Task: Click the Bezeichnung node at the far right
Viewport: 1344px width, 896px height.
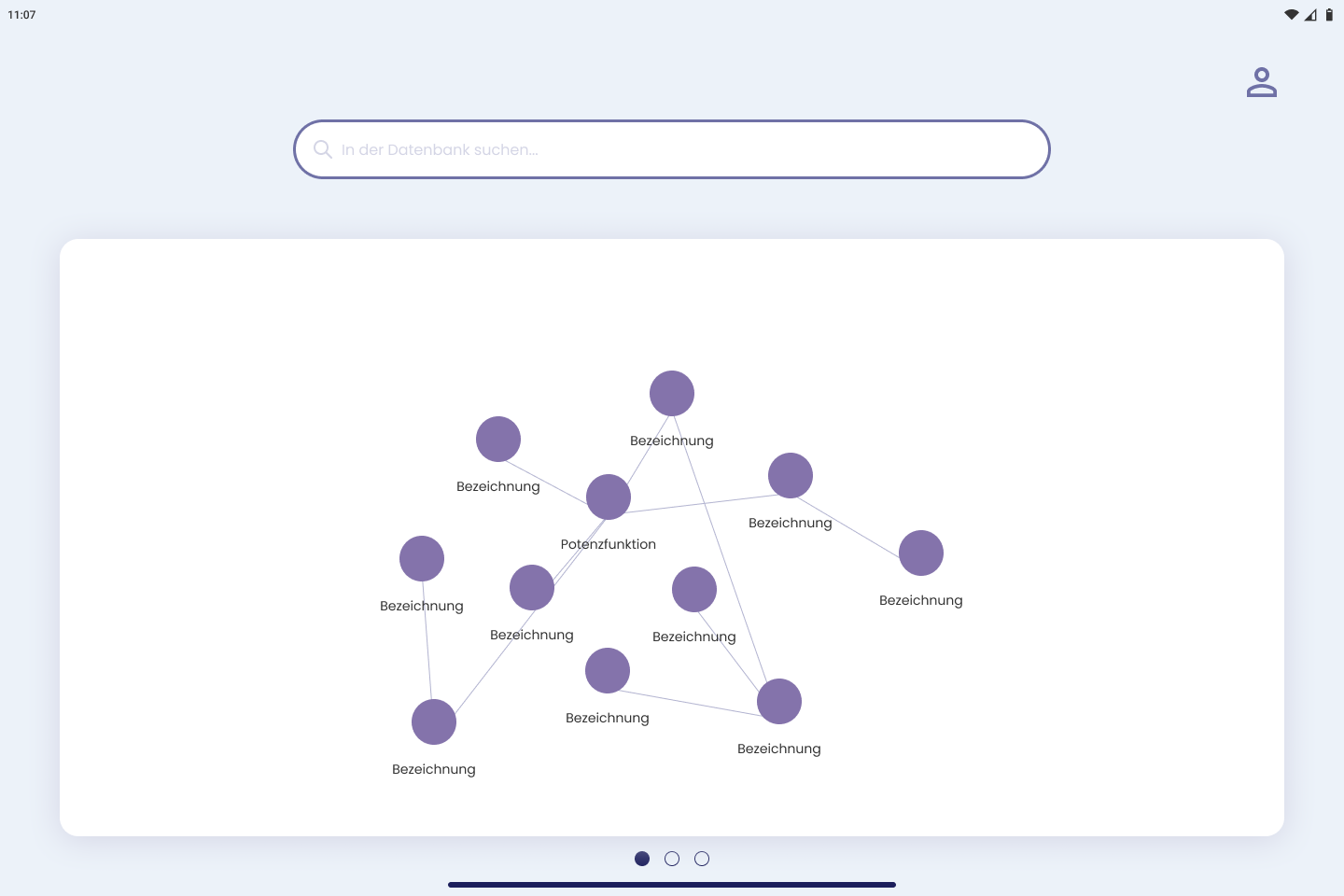Action: (921, 553)
